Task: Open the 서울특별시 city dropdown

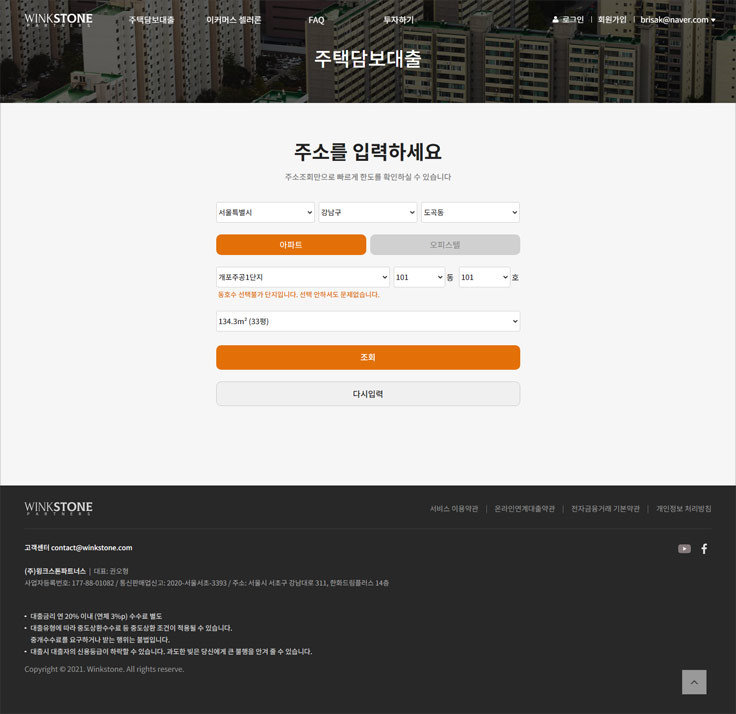Action: click(265, 213)
